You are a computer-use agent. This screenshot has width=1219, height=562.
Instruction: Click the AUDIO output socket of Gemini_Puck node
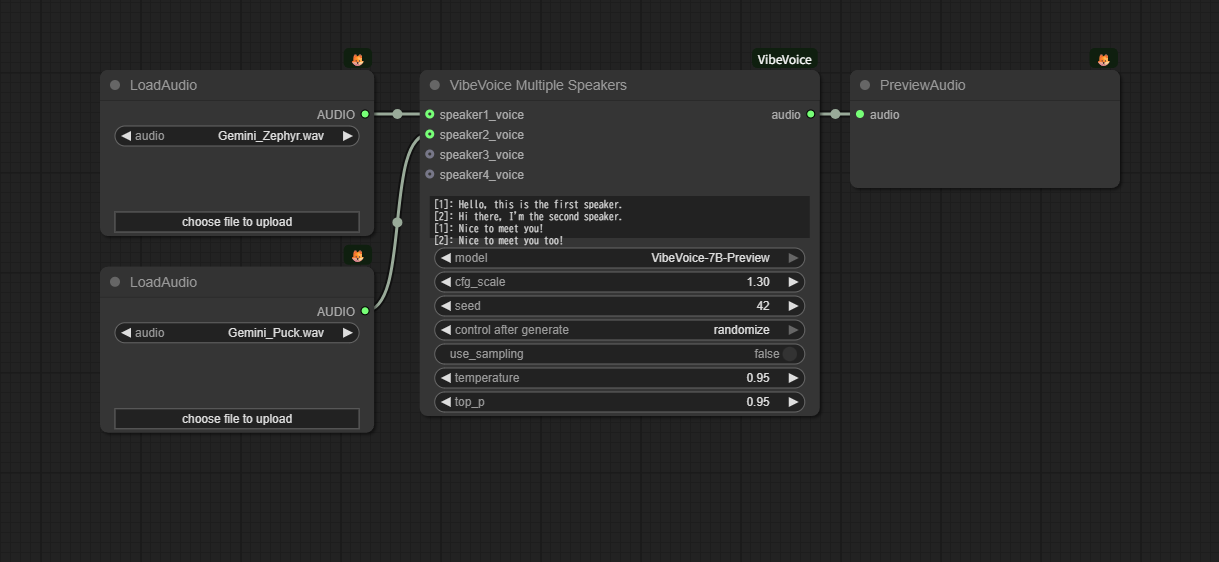pyautogui.click(x=365, y=311)
